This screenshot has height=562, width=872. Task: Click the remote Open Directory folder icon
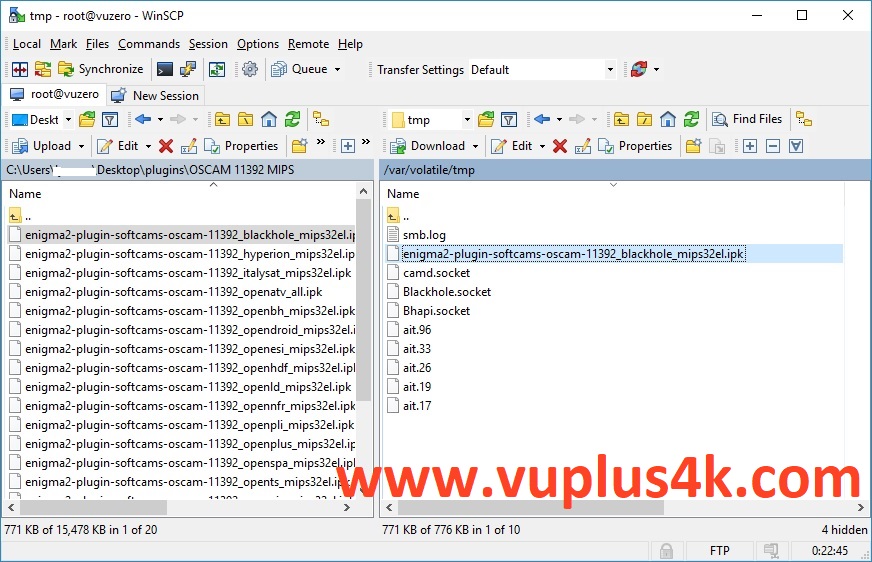point(485,119)
